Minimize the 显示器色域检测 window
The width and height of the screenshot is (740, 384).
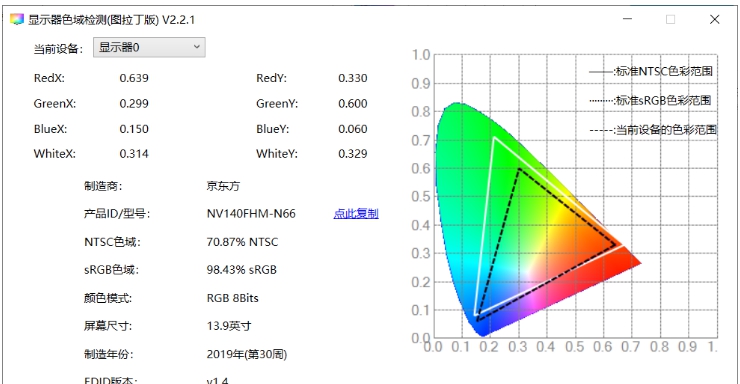coord(627,19)
